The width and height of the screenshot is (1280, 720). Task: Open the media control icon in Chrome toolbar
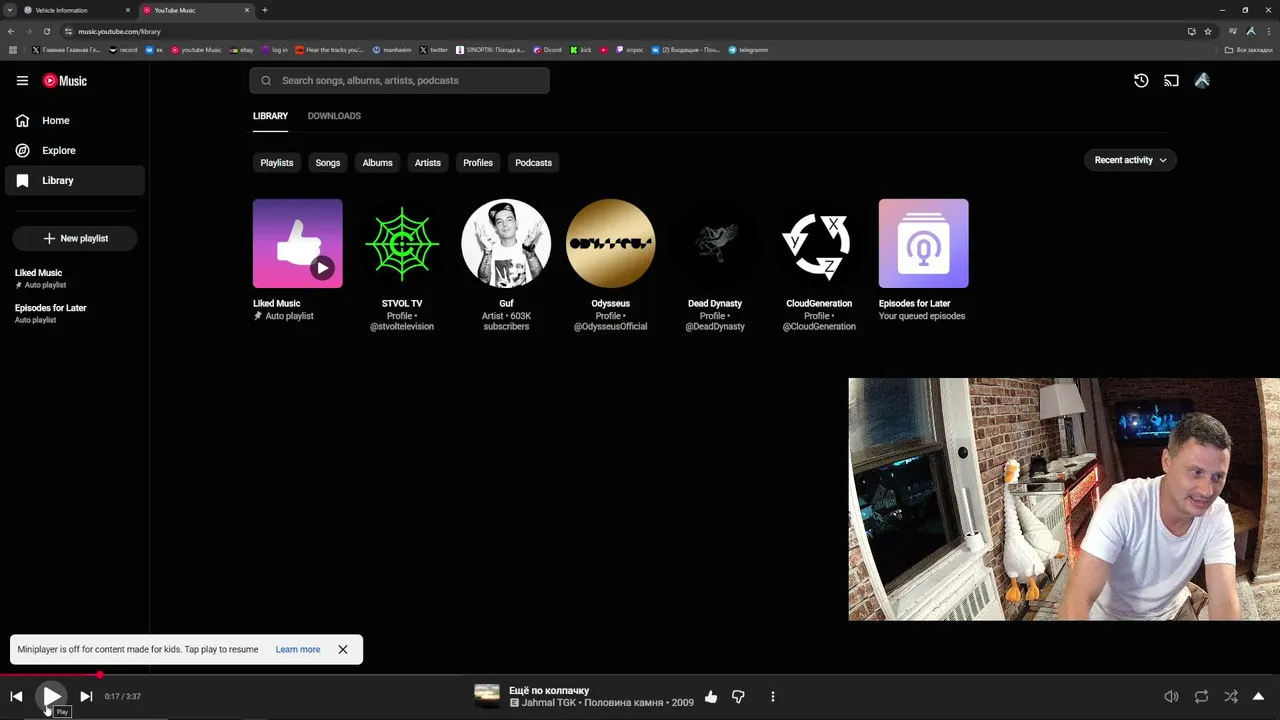(x=1233, y=31)
